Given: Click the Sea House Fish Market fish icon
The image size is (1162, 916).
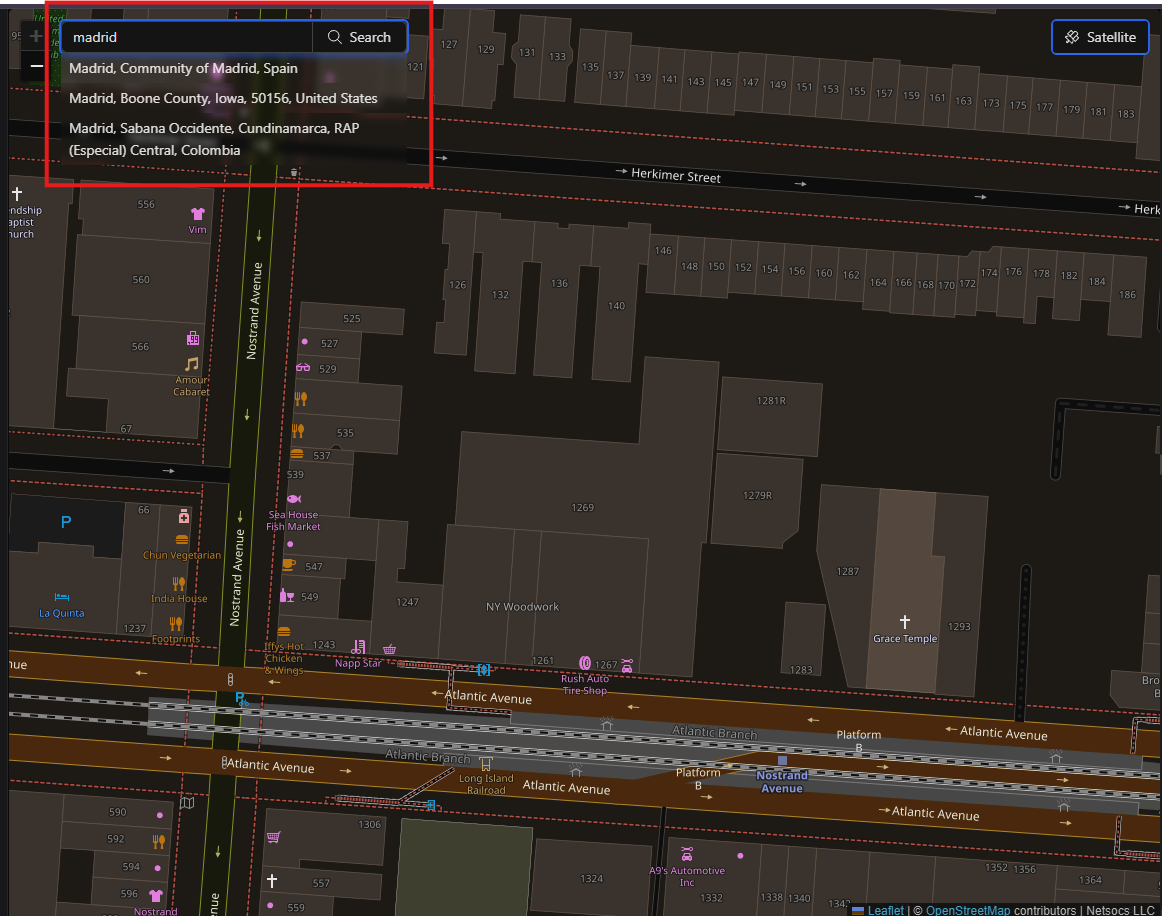Looking at the screenshot, I should tap(293, 498).
